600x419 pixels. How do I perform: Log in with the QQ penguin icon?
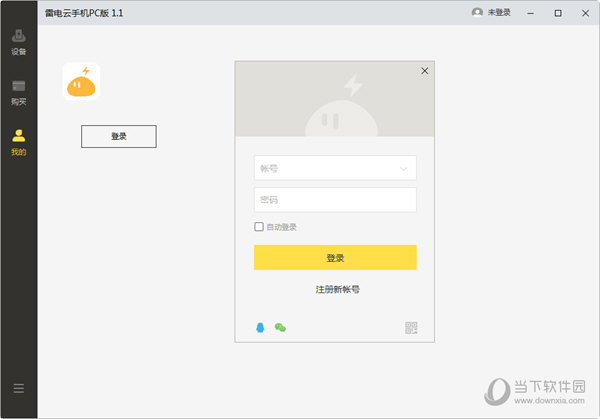point(260,328)
